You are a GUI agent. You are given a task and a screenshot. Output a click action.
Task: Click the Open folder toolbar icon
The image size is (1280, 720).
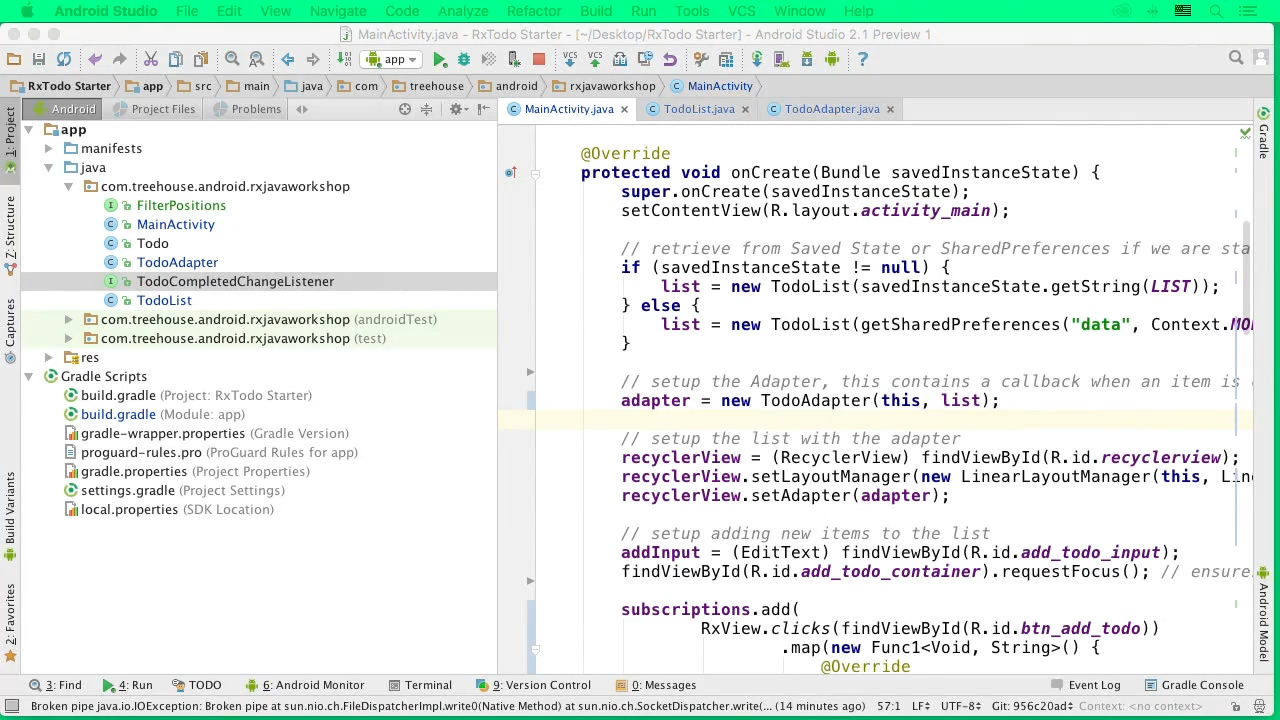point(14,59)
